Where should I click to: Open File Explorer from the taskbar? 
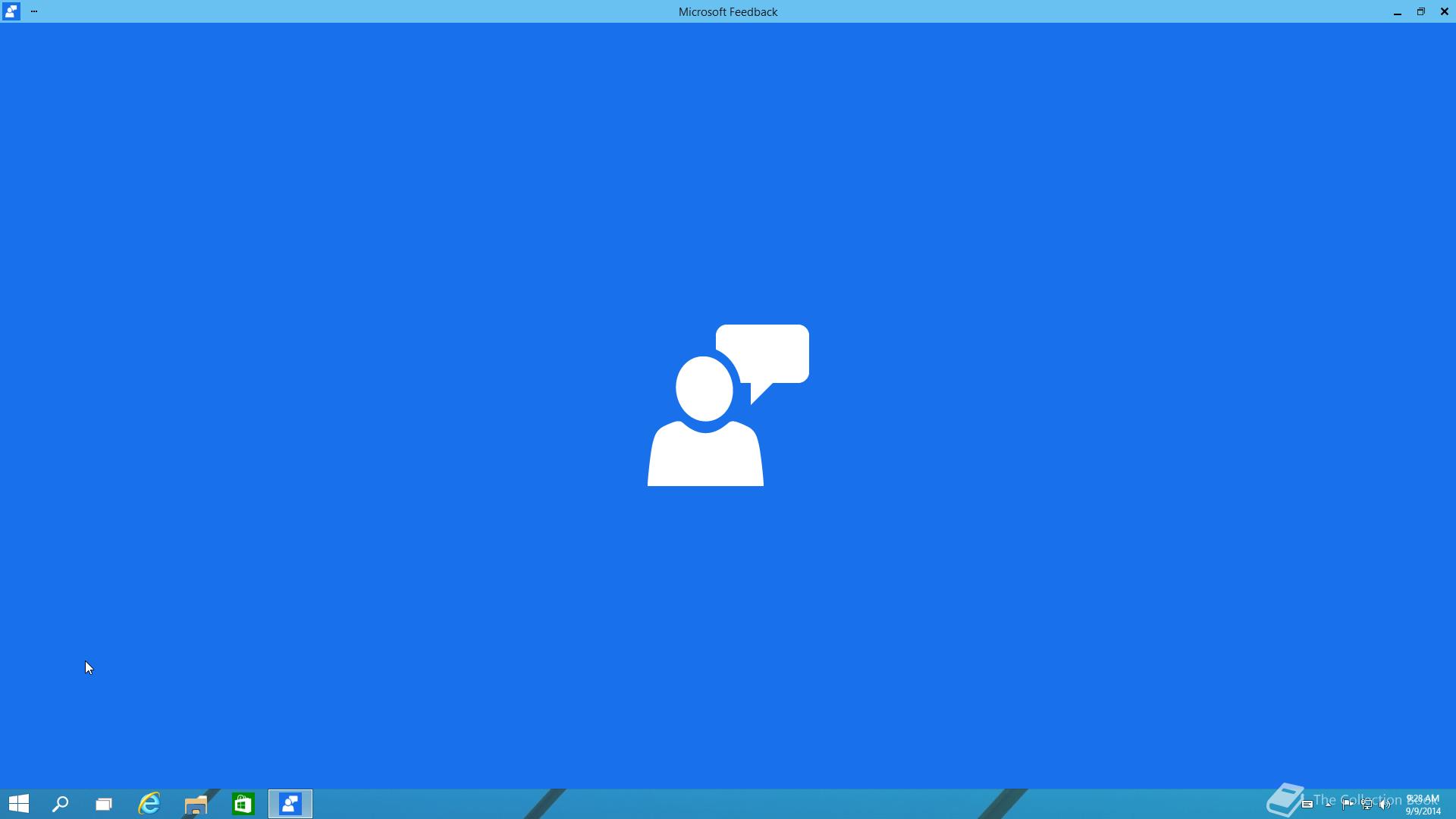click(x=196, y=804)
